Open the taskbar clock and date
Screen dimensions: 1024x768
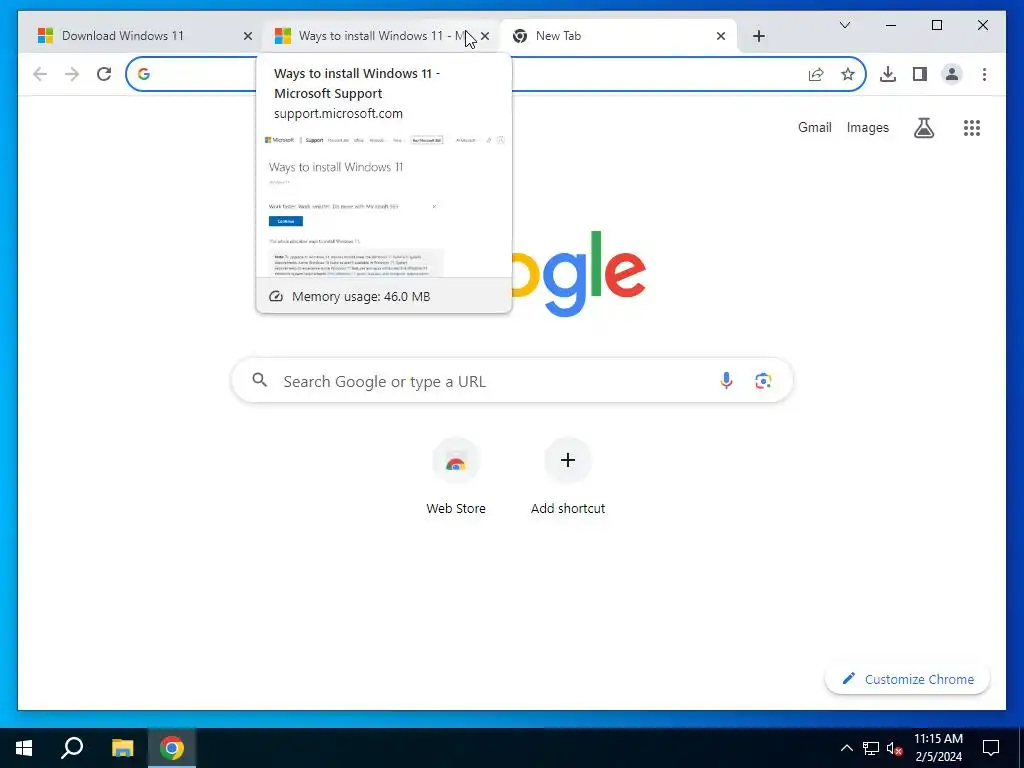click(x=938, y=748)
